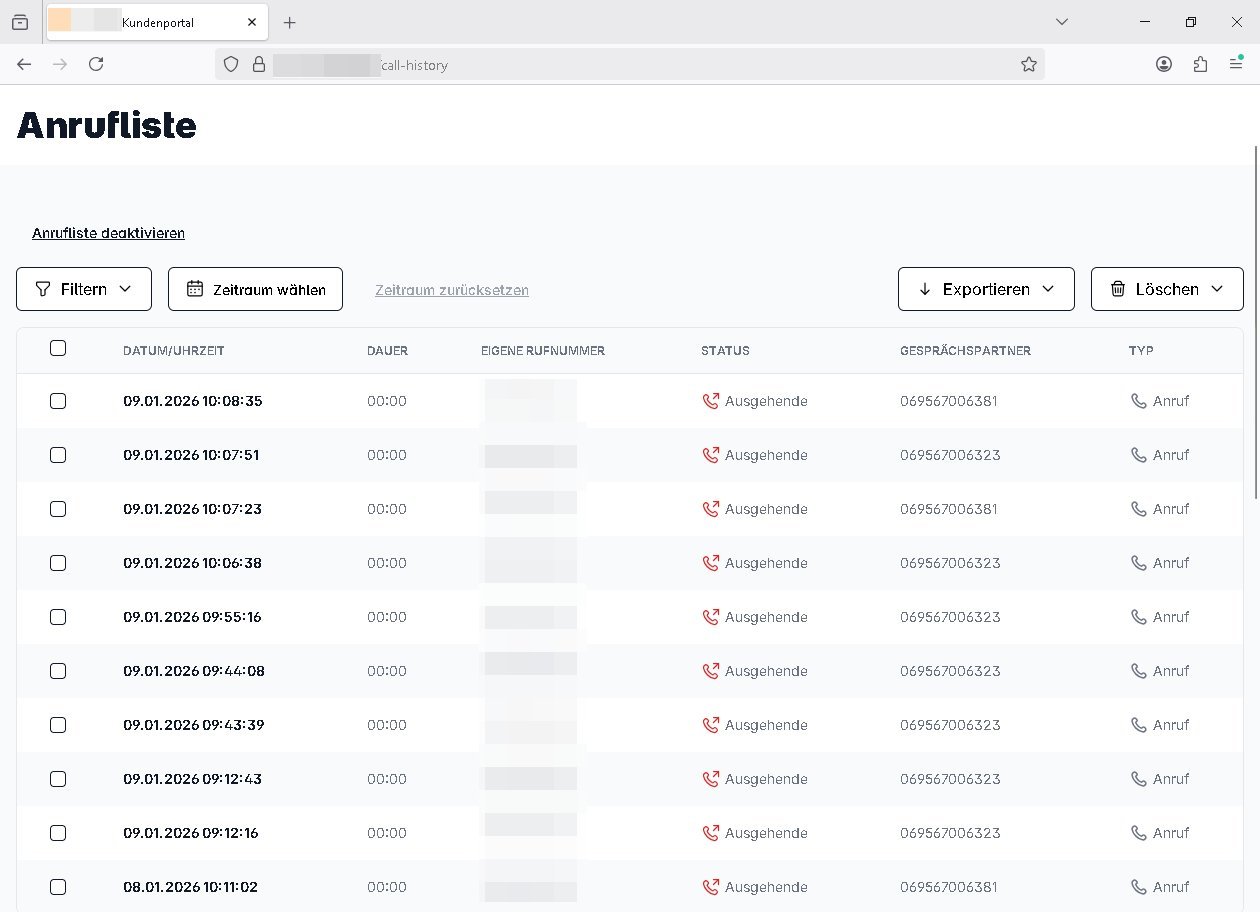Image resolution: width=1260 pixels, height=912 pixels.
Task: Click the reload page icon
Action: point(96,64)
